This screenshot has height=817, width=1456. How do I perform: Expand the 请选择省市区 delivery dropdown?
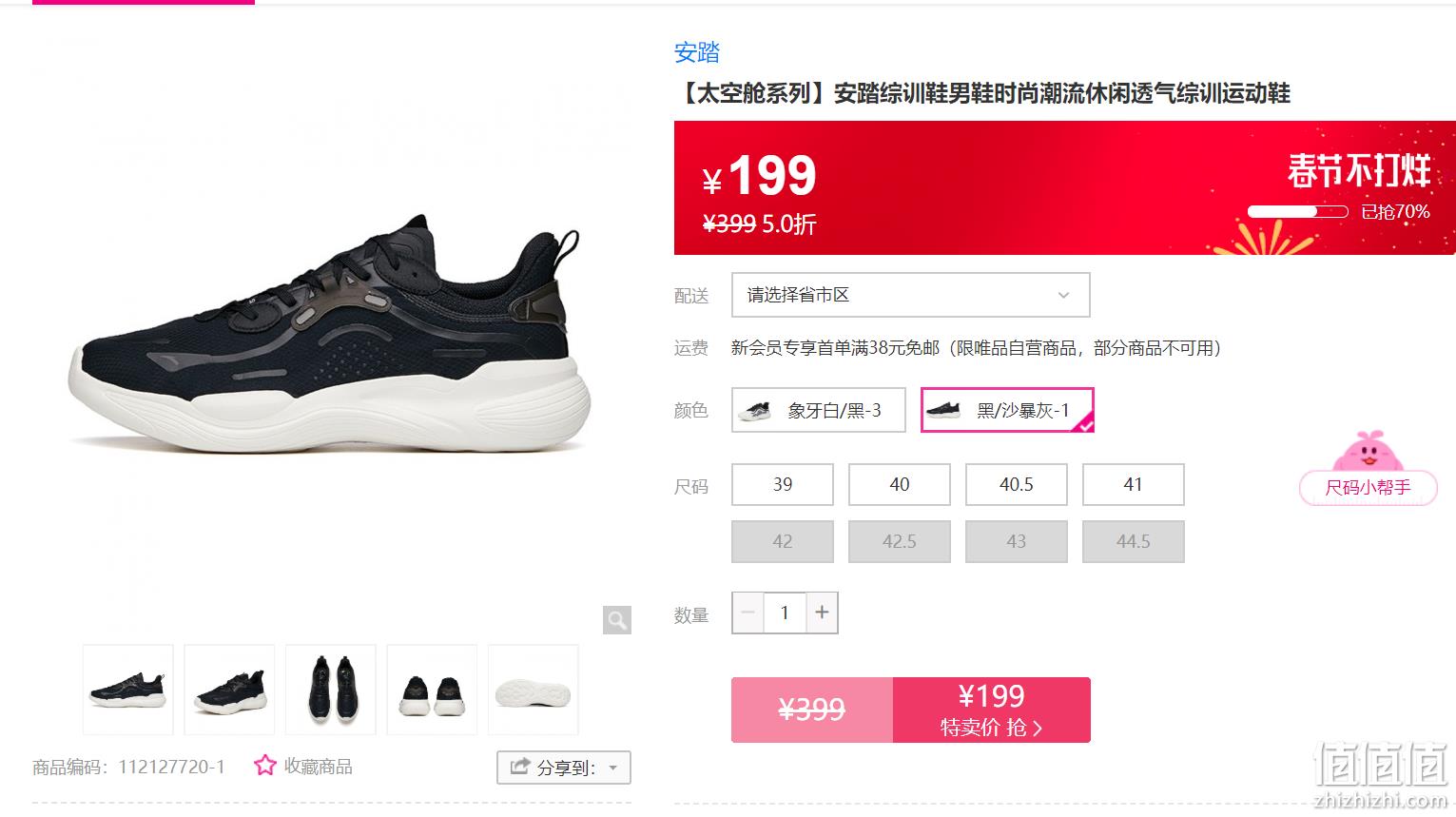[x=910, y=295]
